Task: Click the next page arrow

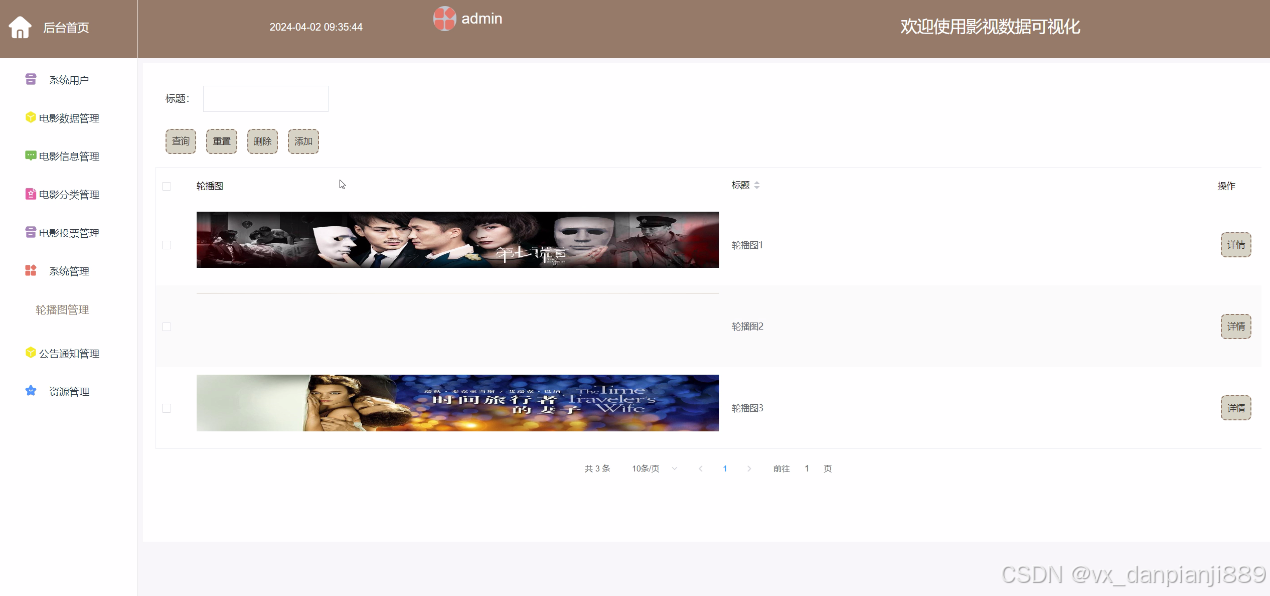Action: (749, 468)
